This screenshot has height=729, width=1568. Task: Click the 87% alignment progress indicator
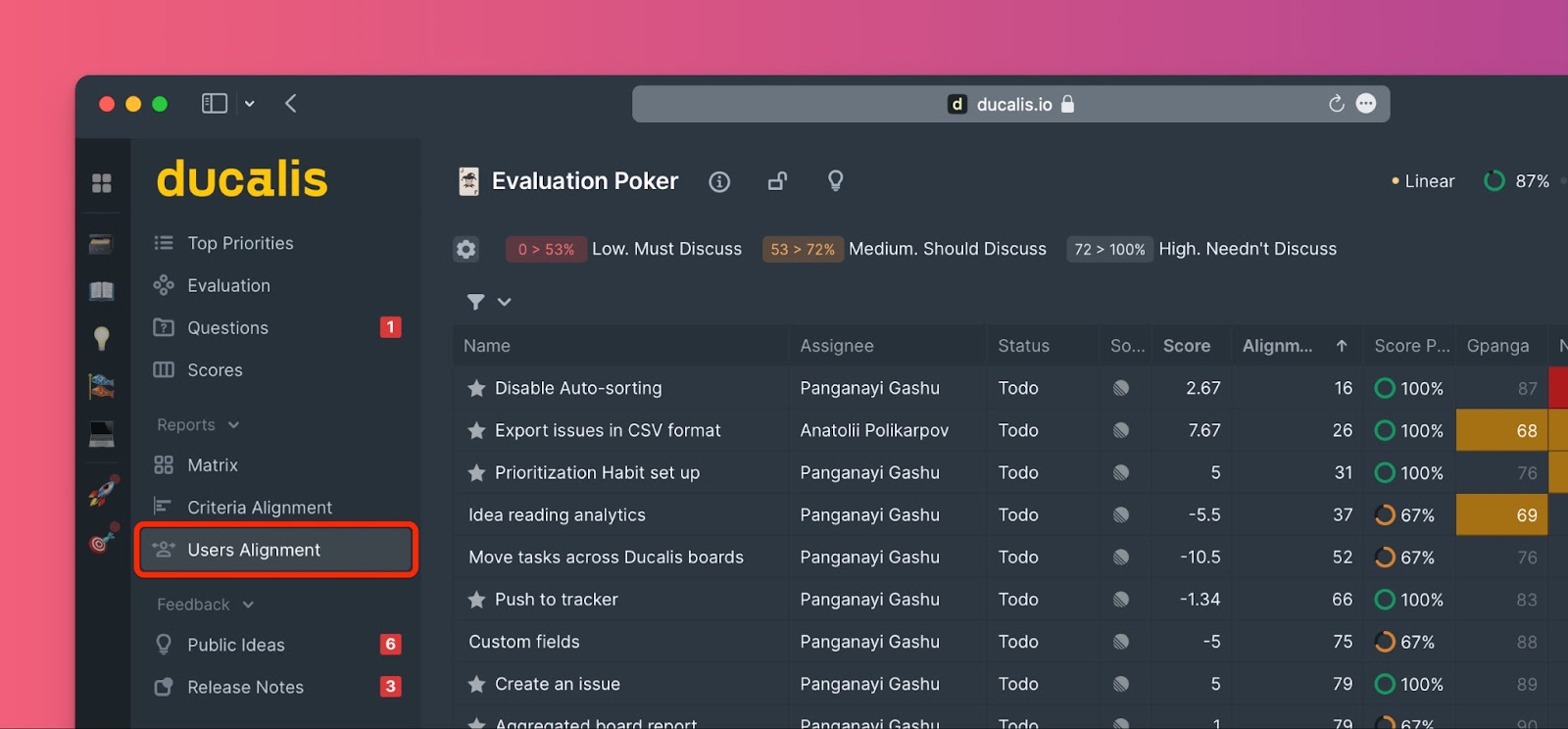[1516, 181]
